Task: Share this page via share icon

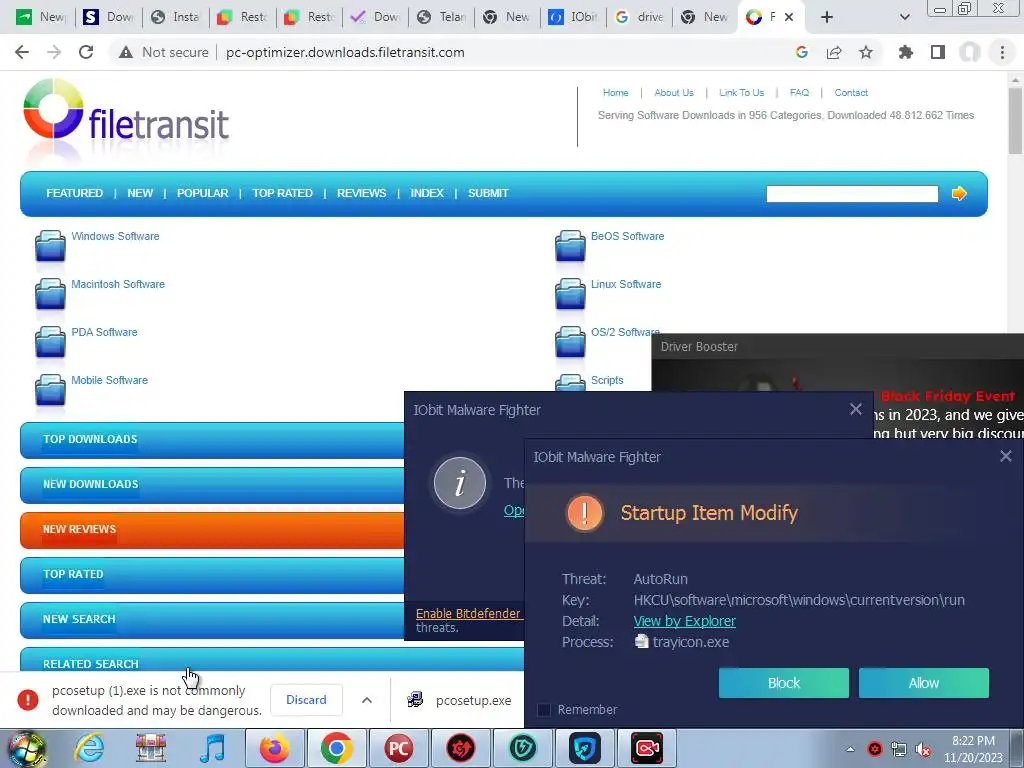Action: coord(834,52)
